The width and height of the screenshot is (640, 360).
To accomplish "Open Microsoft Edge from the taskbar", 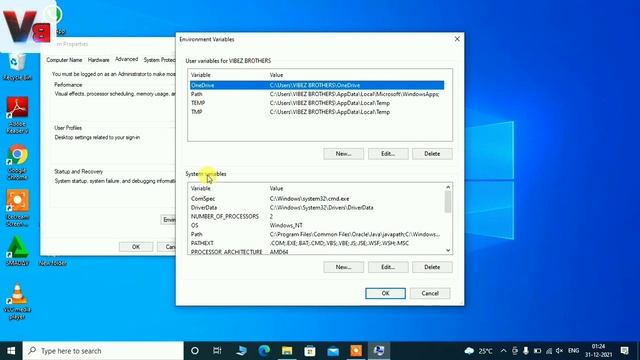I will point(264,351).
